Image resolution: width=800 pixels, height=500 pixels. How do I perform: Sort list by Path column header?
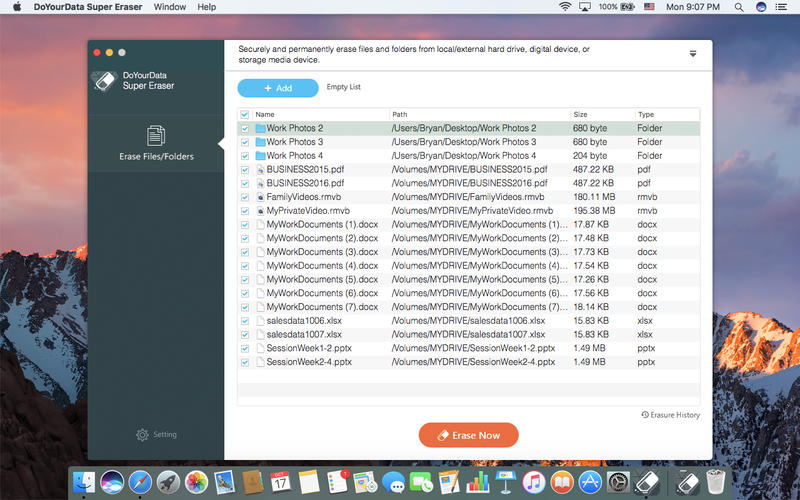click(480, 114)
